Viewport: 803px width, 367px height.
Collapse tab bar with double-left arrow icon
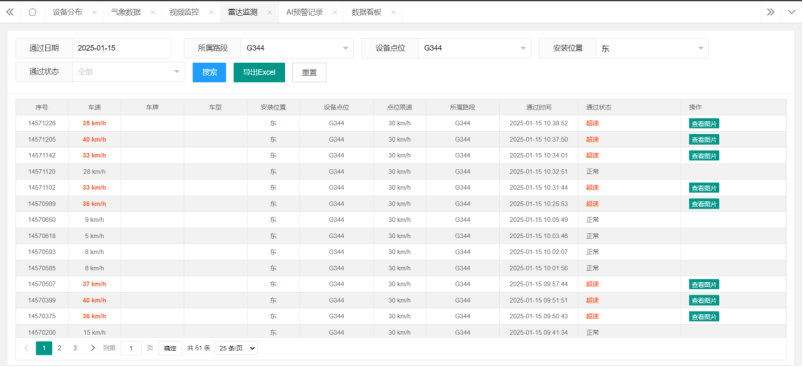pyautogui.click(x=10, y=12)
